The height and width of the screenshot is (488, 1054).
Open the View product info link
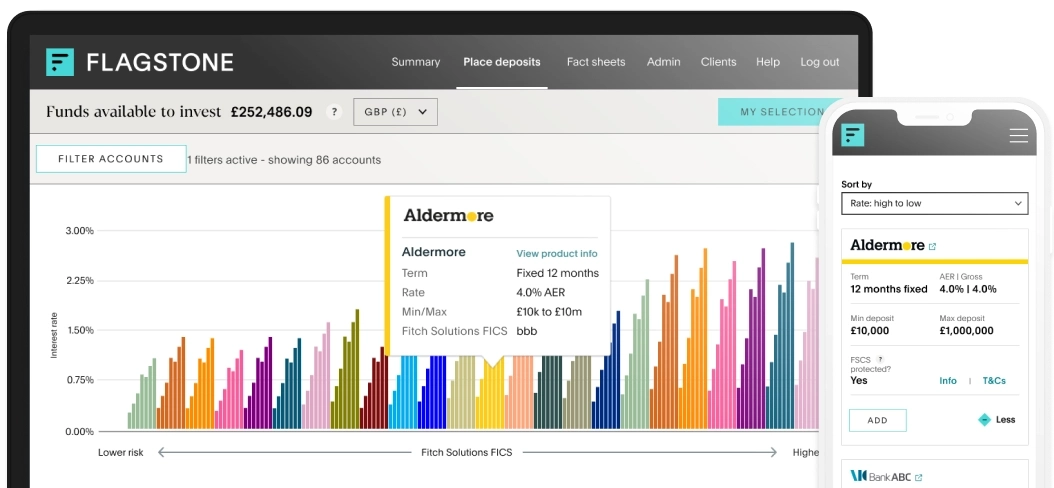[x=557, y=253]
